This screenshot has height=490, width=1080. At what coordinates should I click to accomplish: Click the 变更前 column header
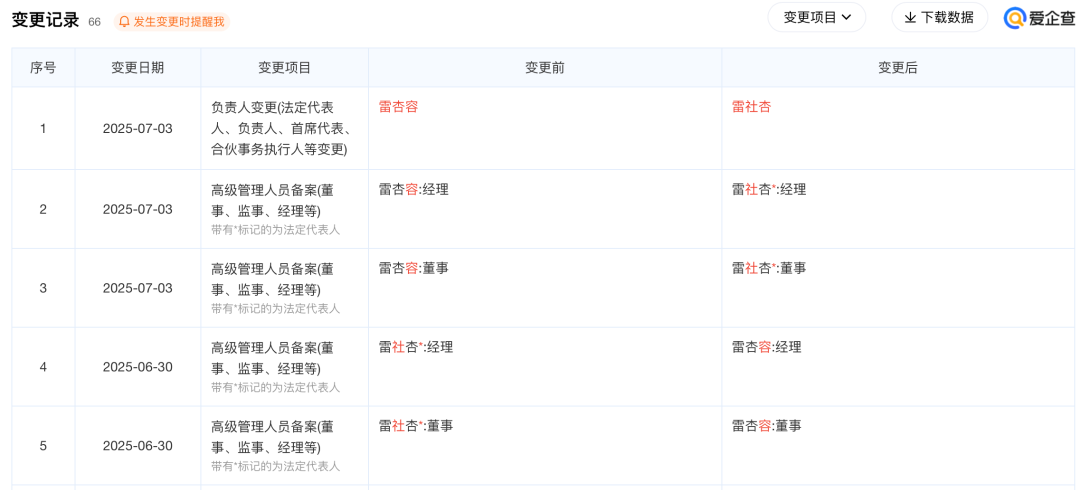545,68
